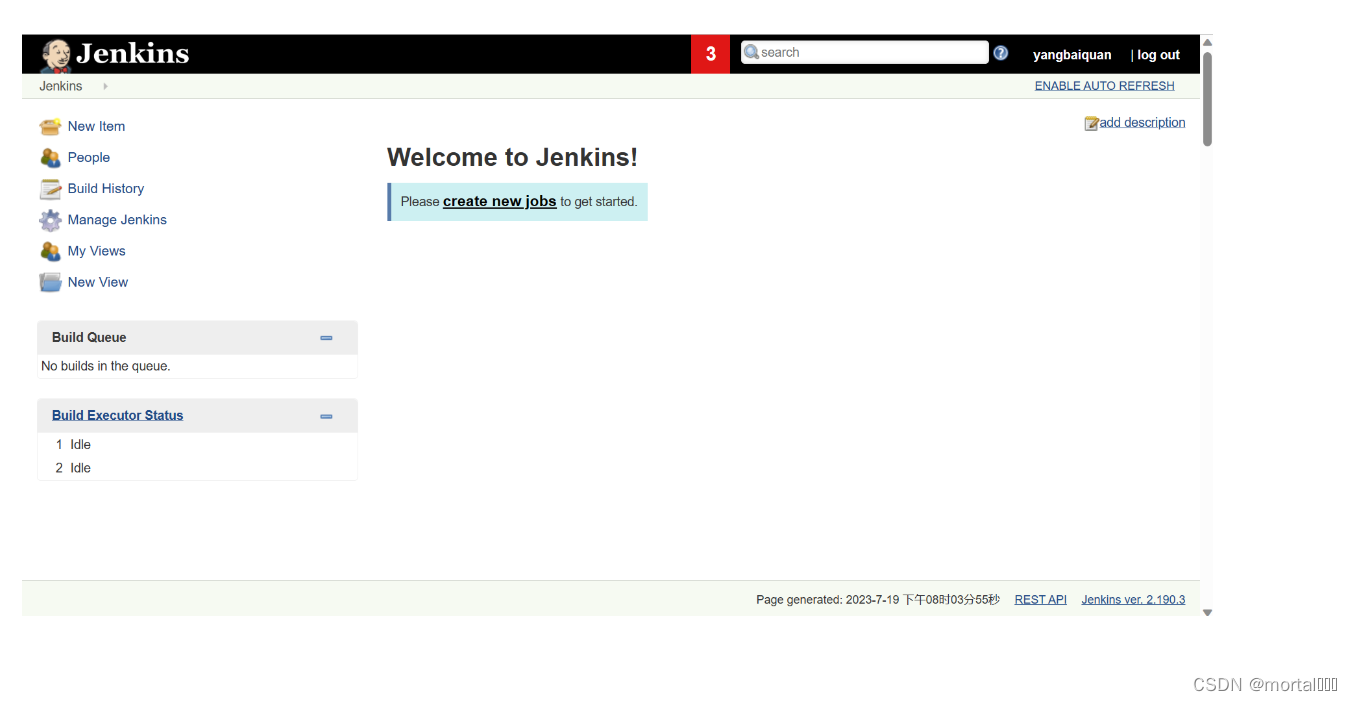Click the magnifier icon in search box

coord(751,52)
